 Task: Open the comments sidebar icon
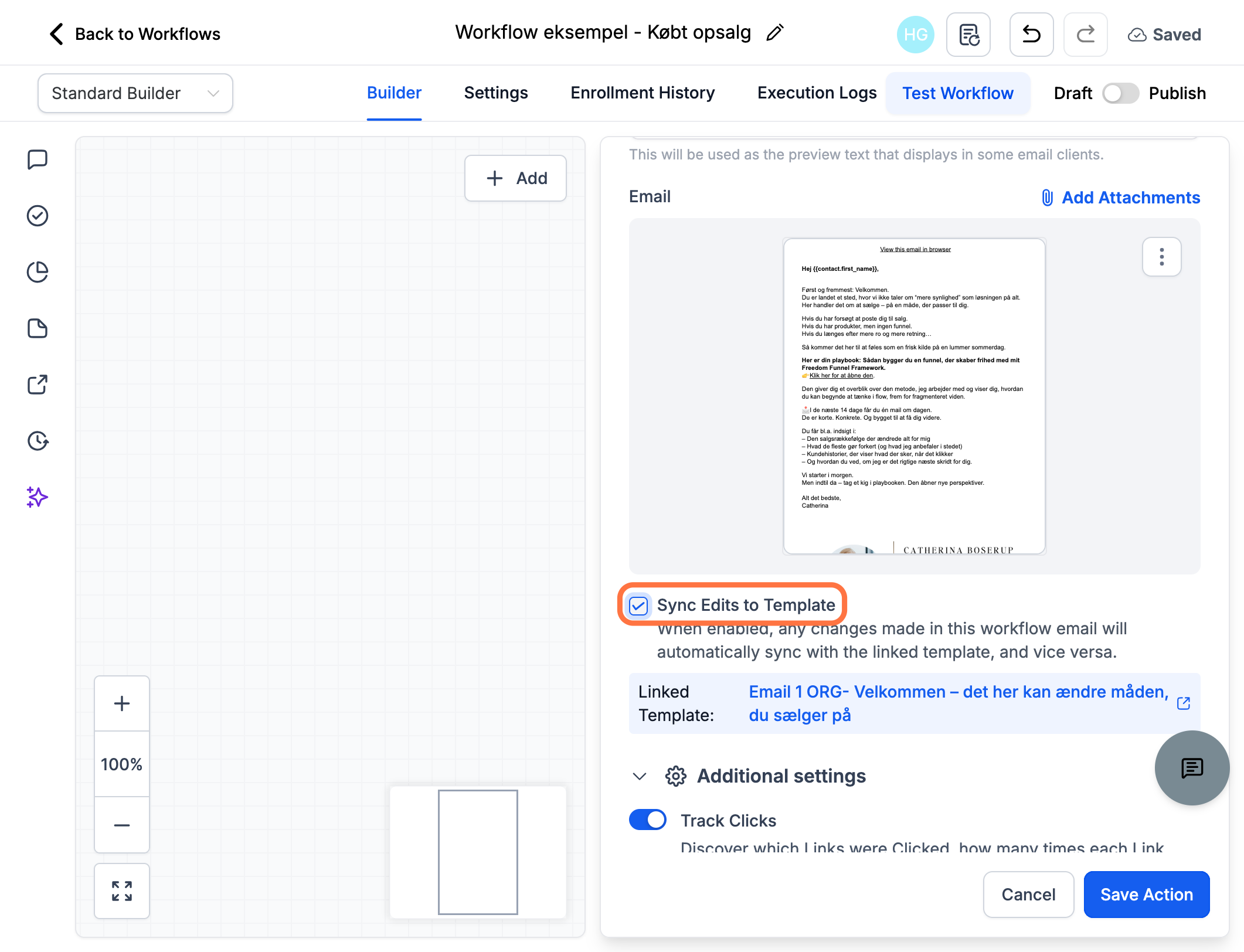click(38, 159)
